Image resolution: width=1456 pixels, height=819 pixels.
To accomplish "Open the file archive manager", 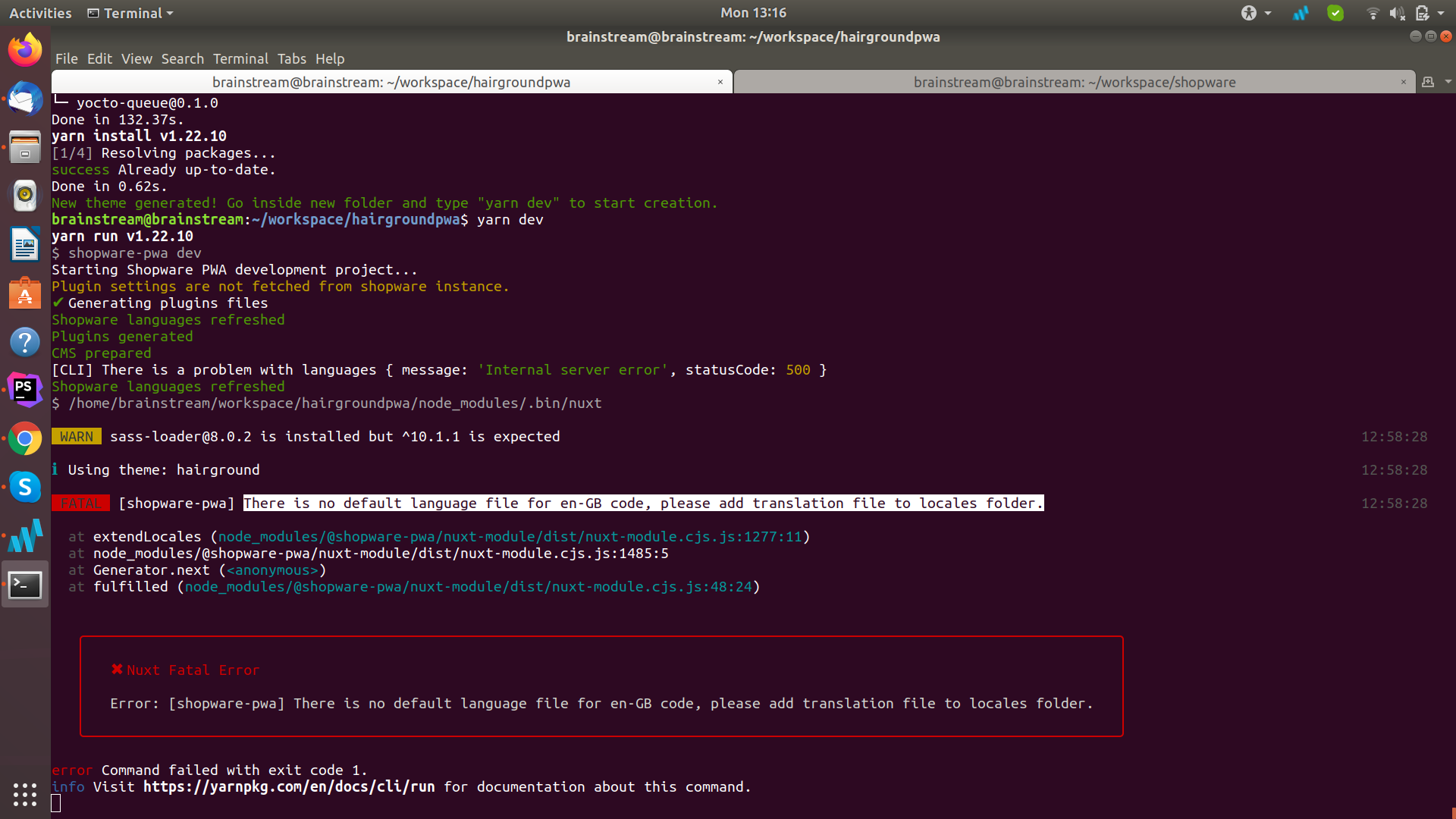I will (25, 147).
